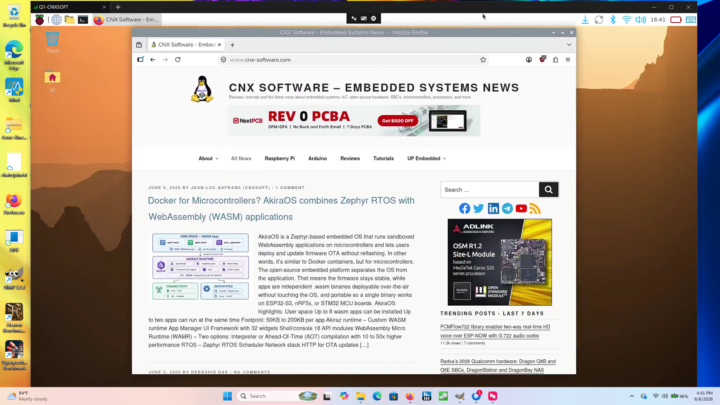Close the CNX Software Firefox tab

(219, 45)
